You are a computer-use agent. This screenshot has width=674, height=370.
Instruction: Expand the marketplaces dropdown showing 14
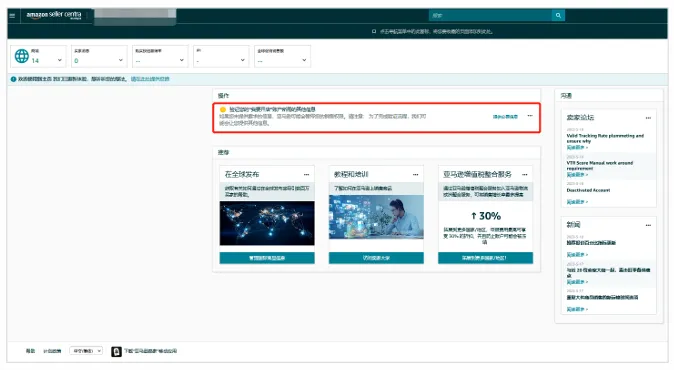(x=59, y=60)
